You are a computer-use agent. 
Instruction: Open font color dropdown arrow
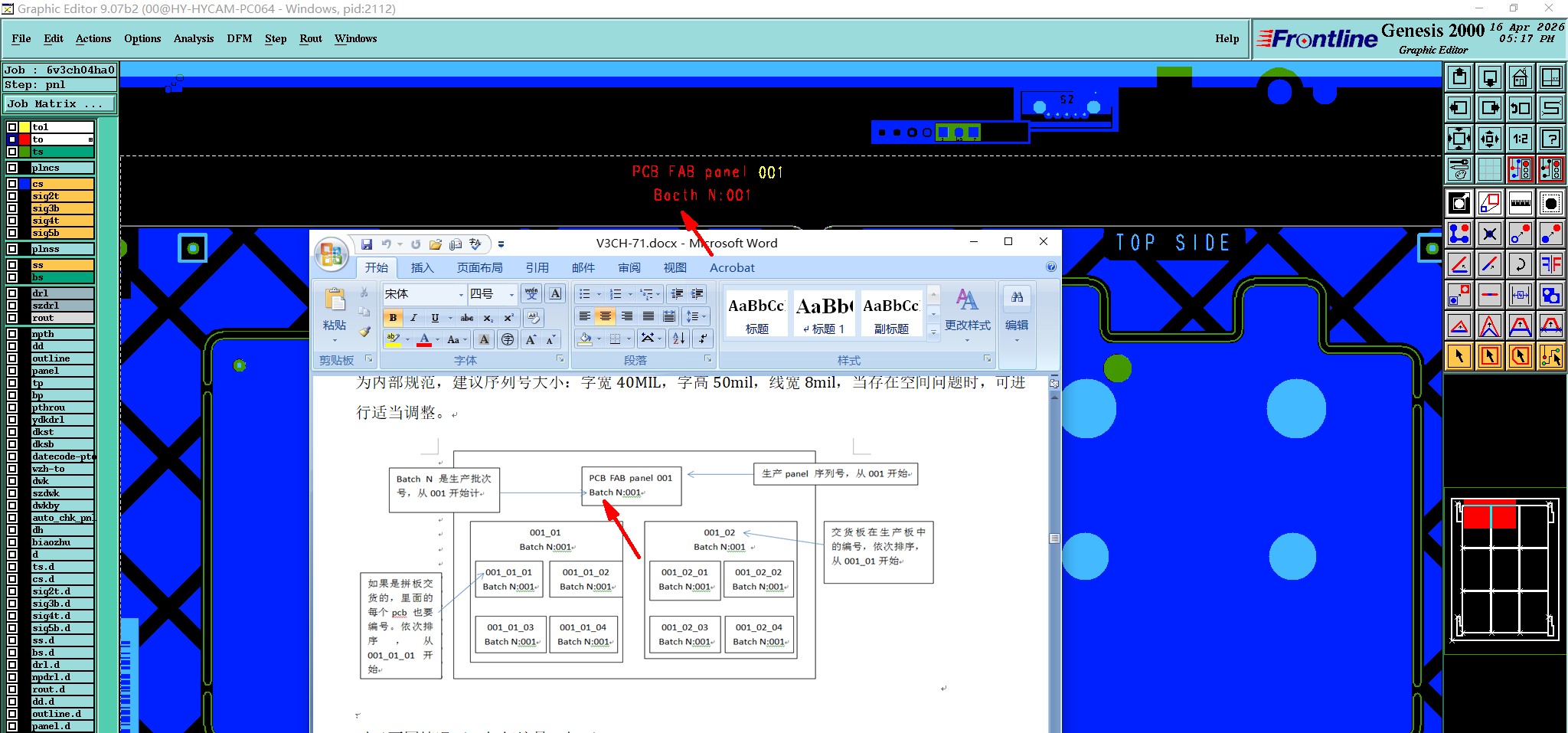click(437, 339)
